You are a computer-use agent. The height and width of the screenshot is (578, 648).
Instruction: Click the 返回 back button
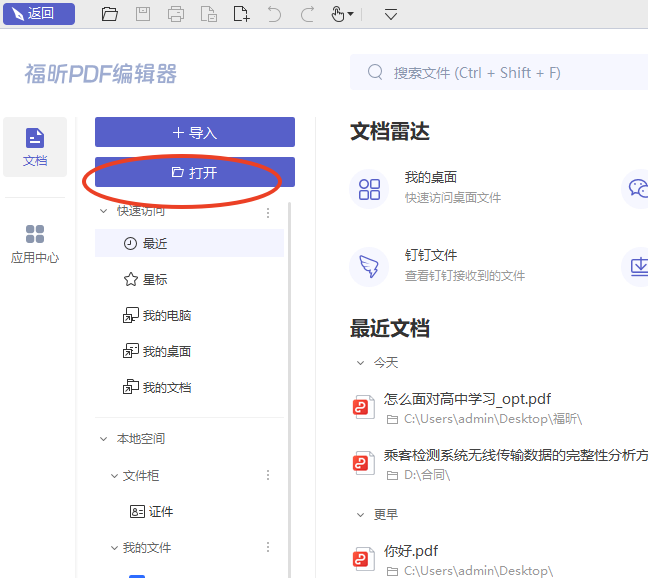38,14
